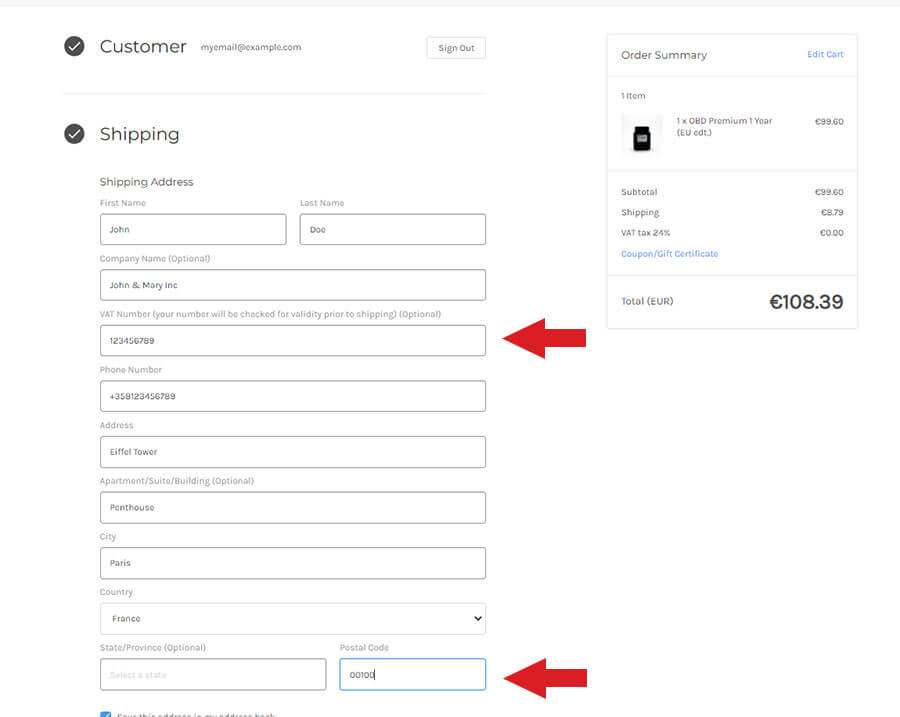The height and width of the screenshot is (717, 900).
Task: Click the Address field with Eiffel Tower
Action: 293,452
